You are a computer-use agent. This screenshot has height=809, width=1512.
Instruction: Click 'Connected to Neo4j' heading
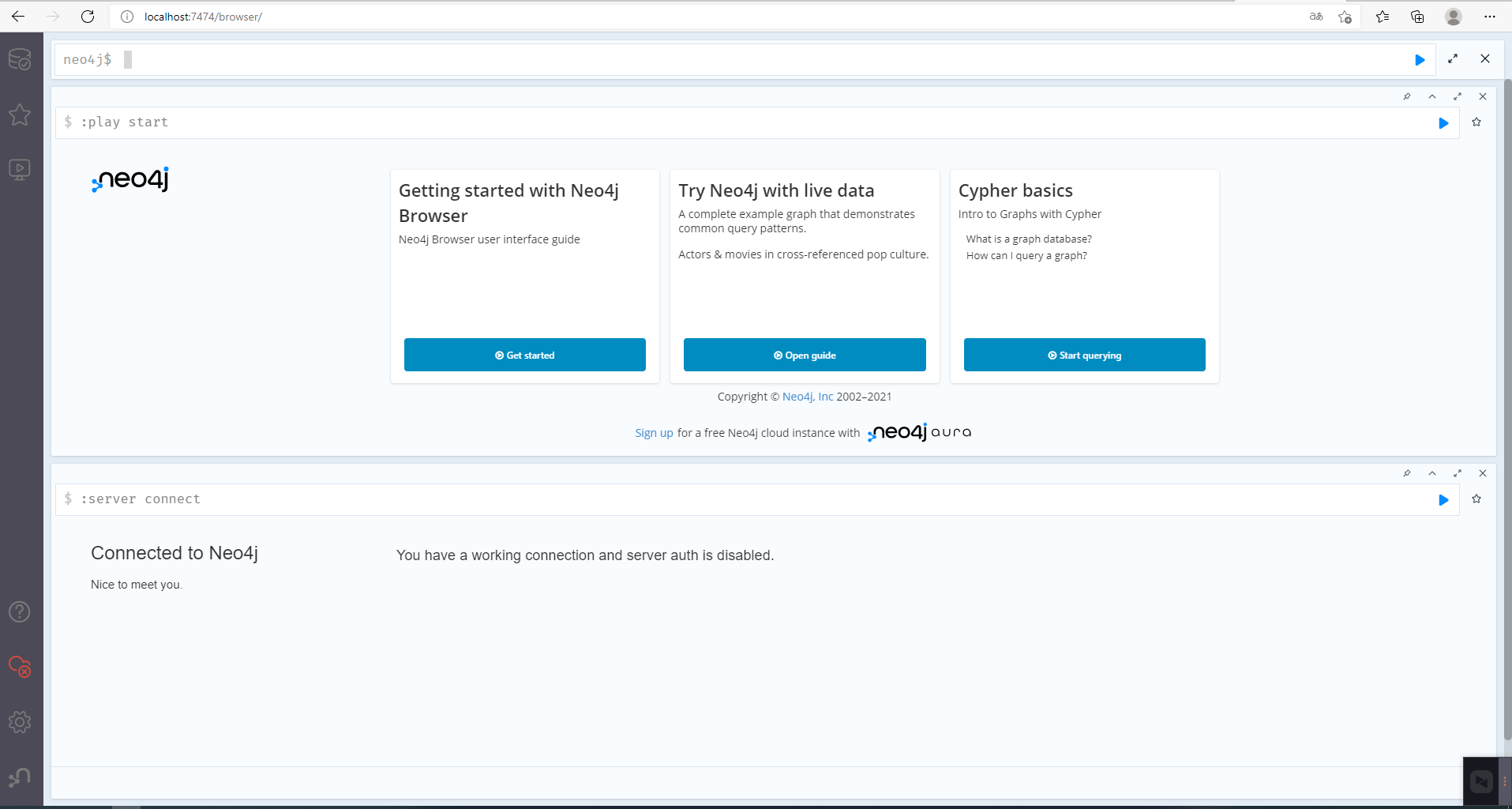[174, 553]
